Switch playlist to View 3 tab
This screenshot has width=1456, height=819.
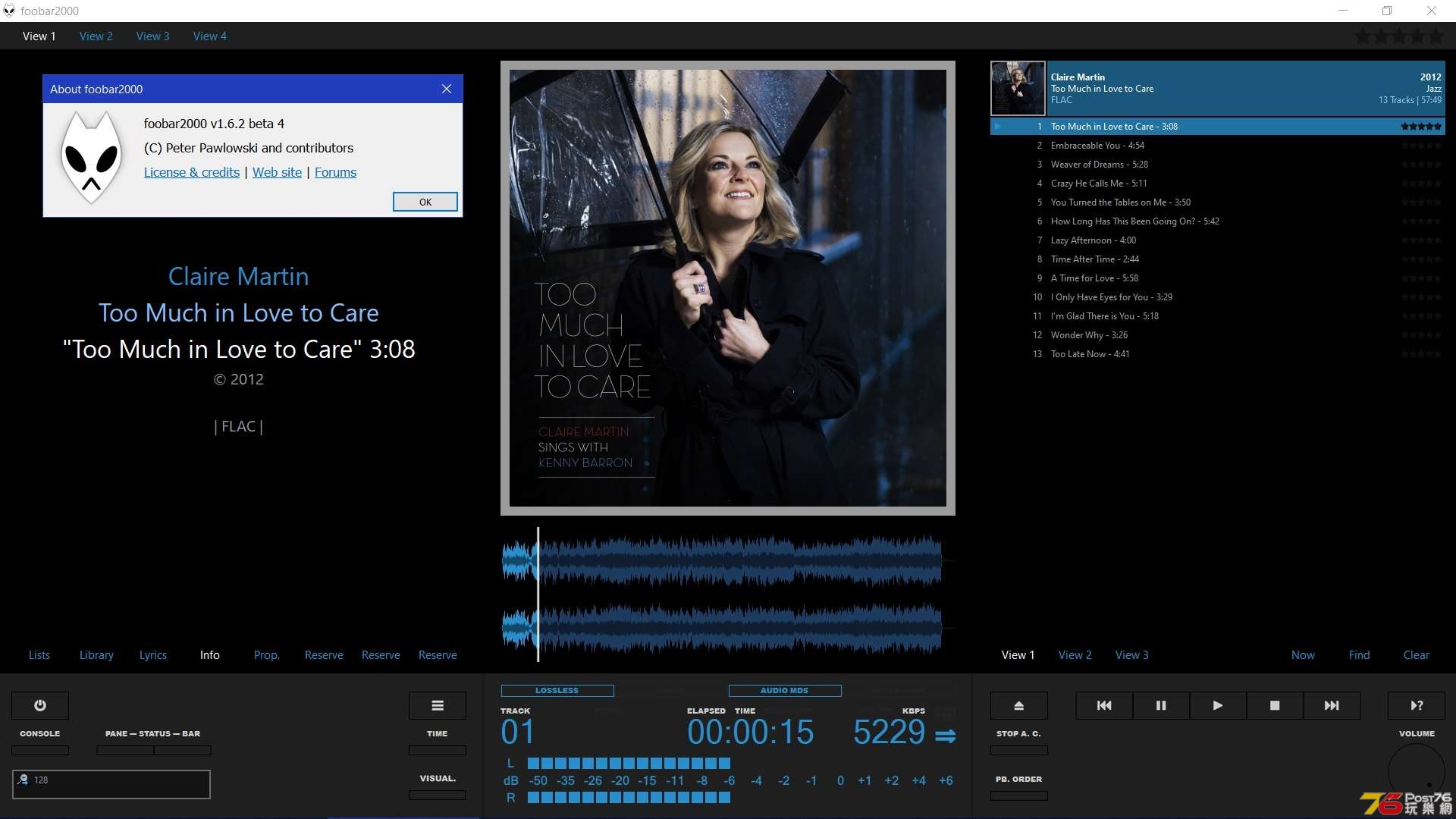(1132, 655)
